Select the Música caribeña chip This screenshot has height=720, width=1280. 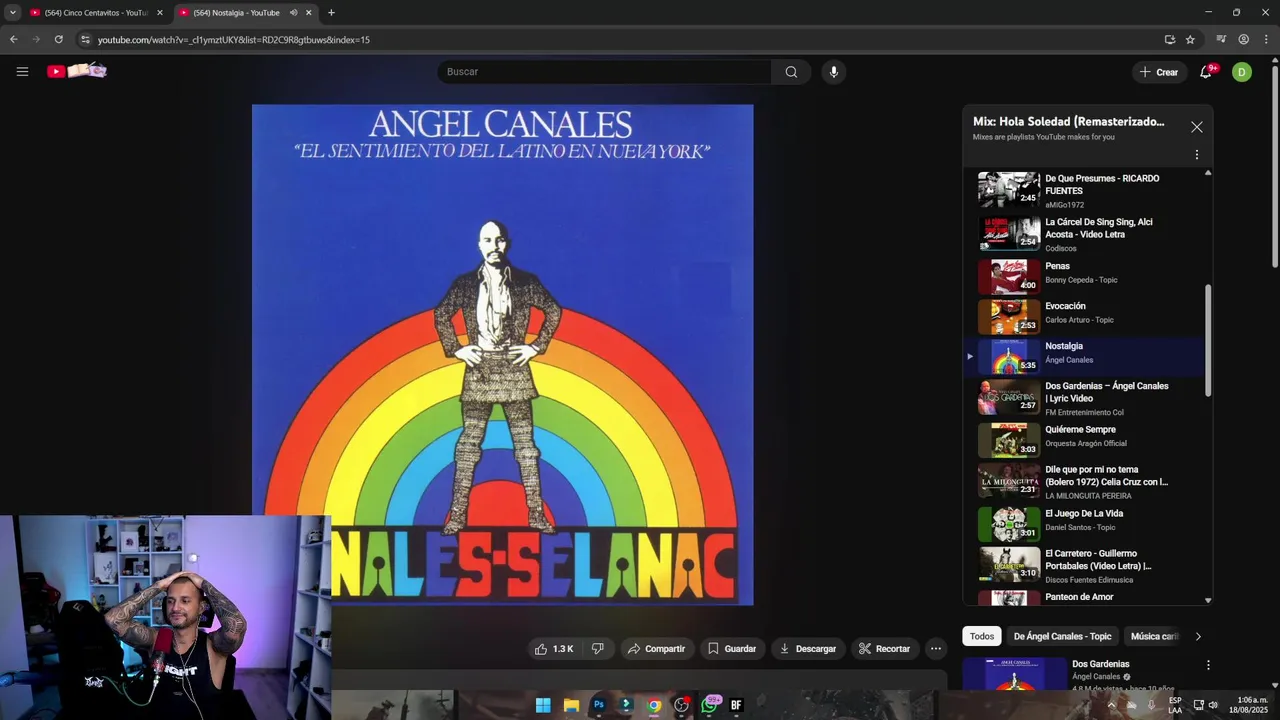click(x=1153, y=636)
